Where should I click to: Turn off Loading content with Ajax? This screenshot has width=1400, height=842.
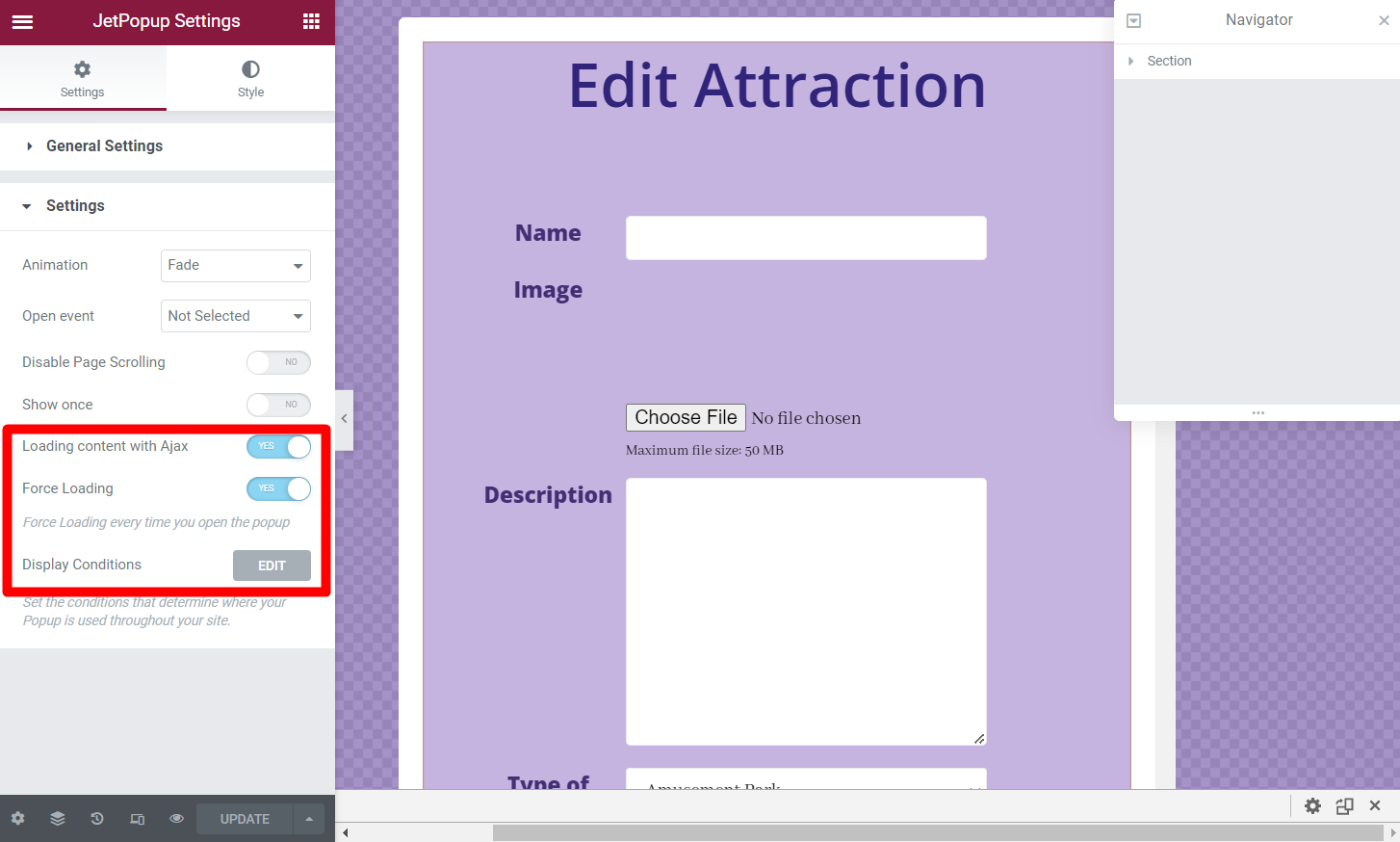tap(278, 446)
